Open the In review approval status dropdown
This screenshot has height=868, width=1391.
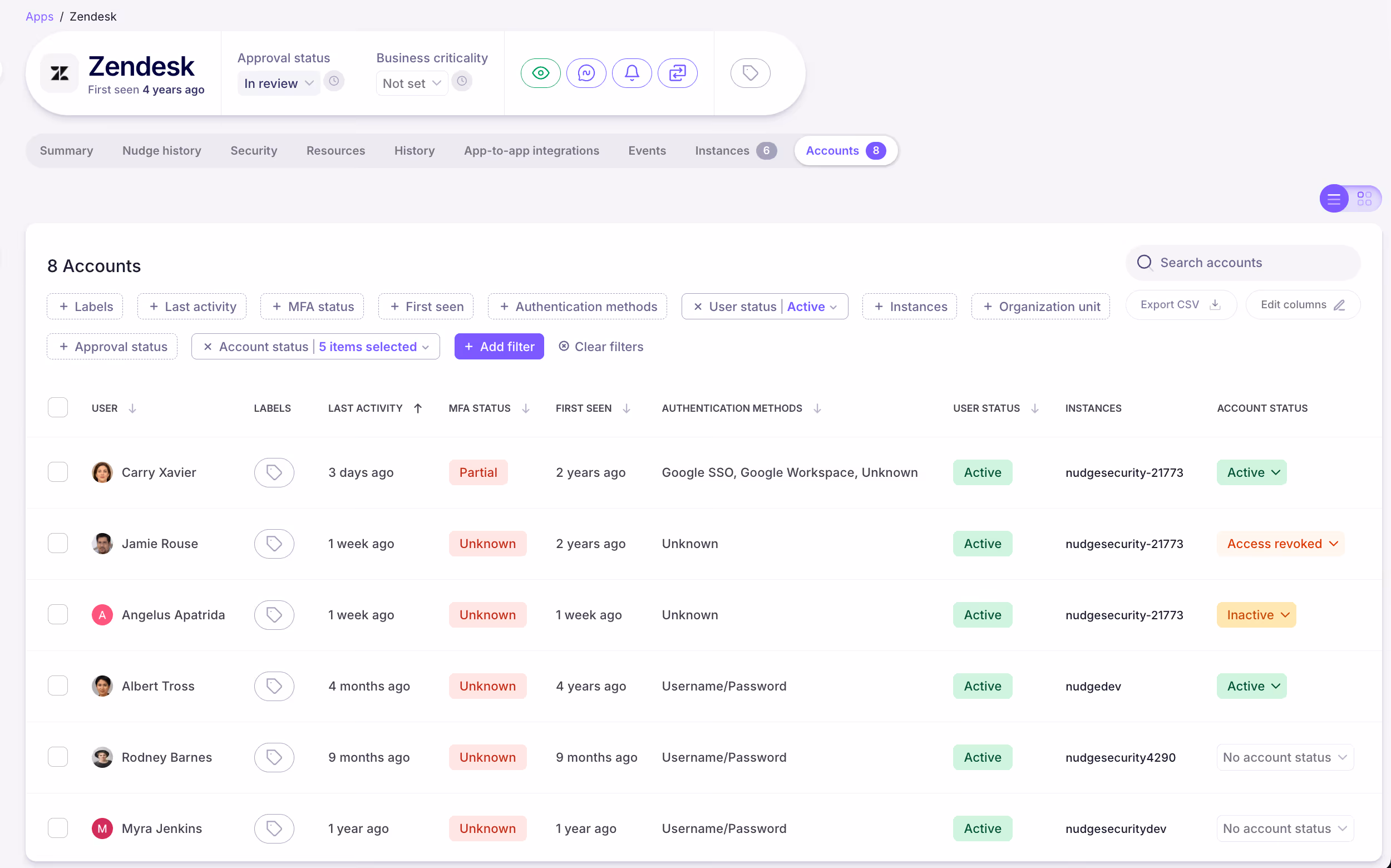click(x=278, y=83)
